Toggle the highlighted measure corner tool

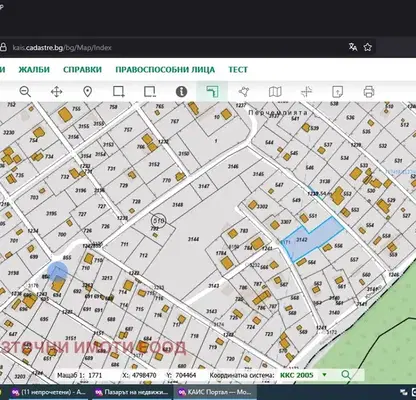(x=212, y=91)
